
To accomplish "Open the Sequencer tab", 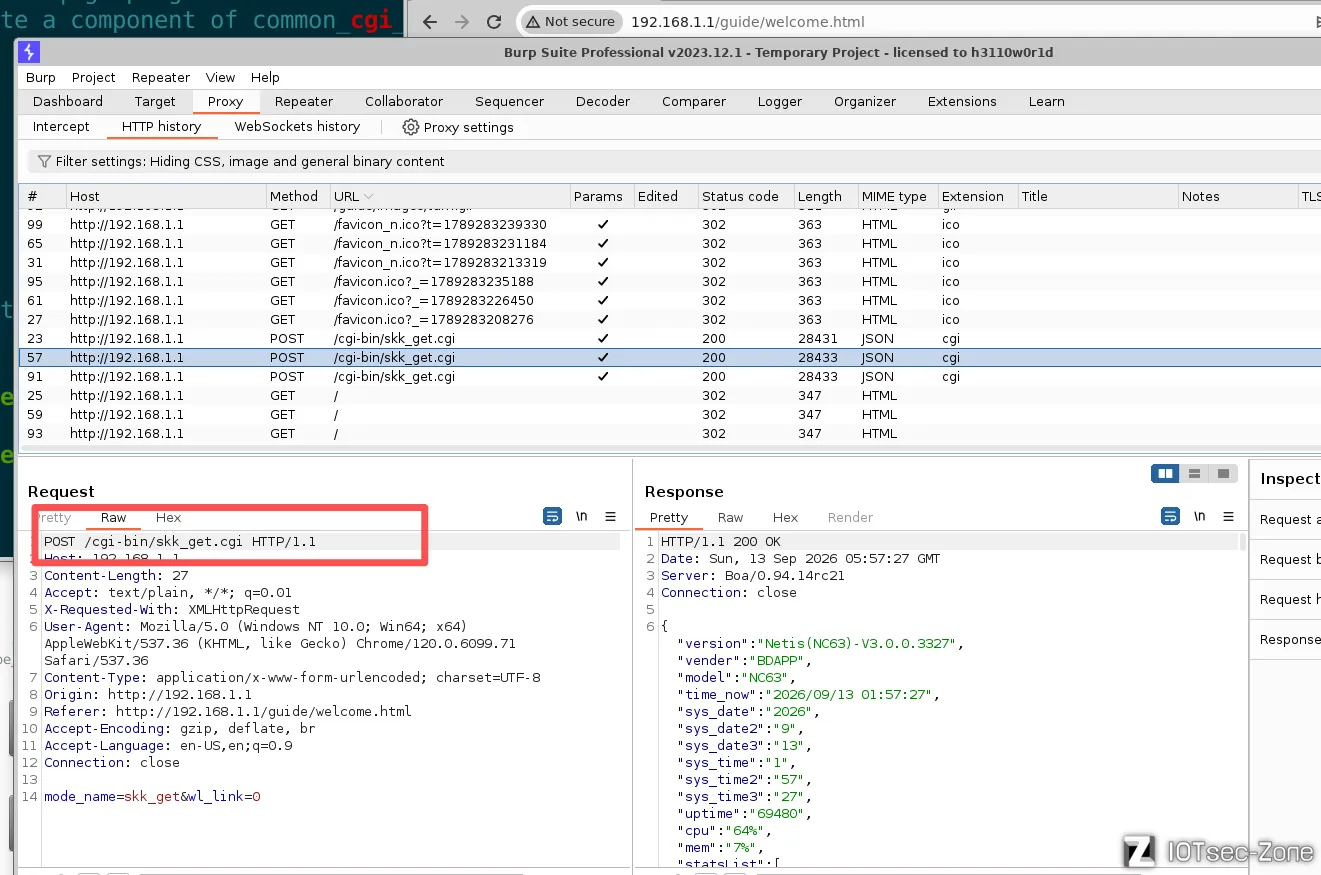I will (x=510, y=101).
